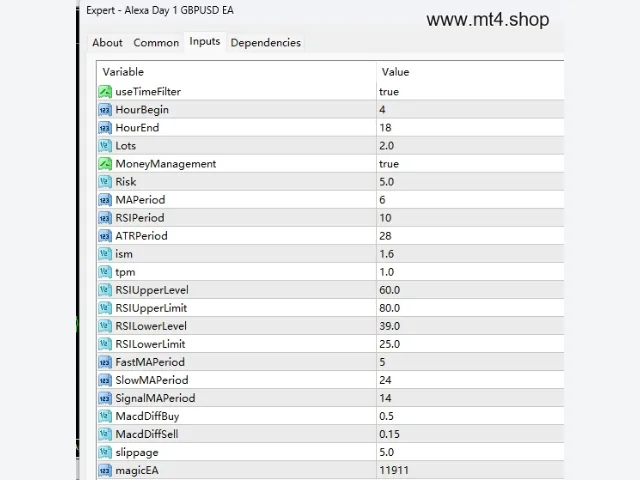
Task: Click the SignalMAPeriod value 14
Action: coord(385,398)
